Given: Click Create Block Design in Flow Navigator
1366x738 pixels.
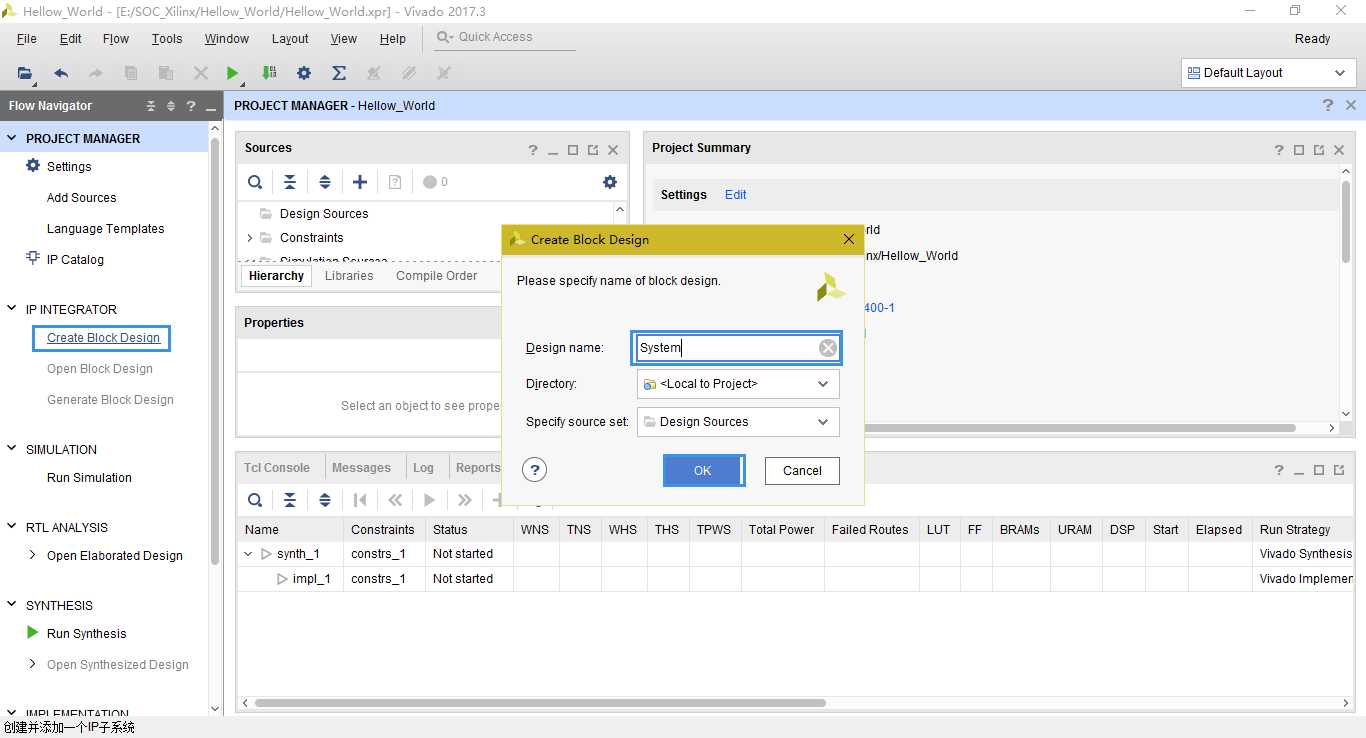Looking at the screenshot, I should (103, 338).
